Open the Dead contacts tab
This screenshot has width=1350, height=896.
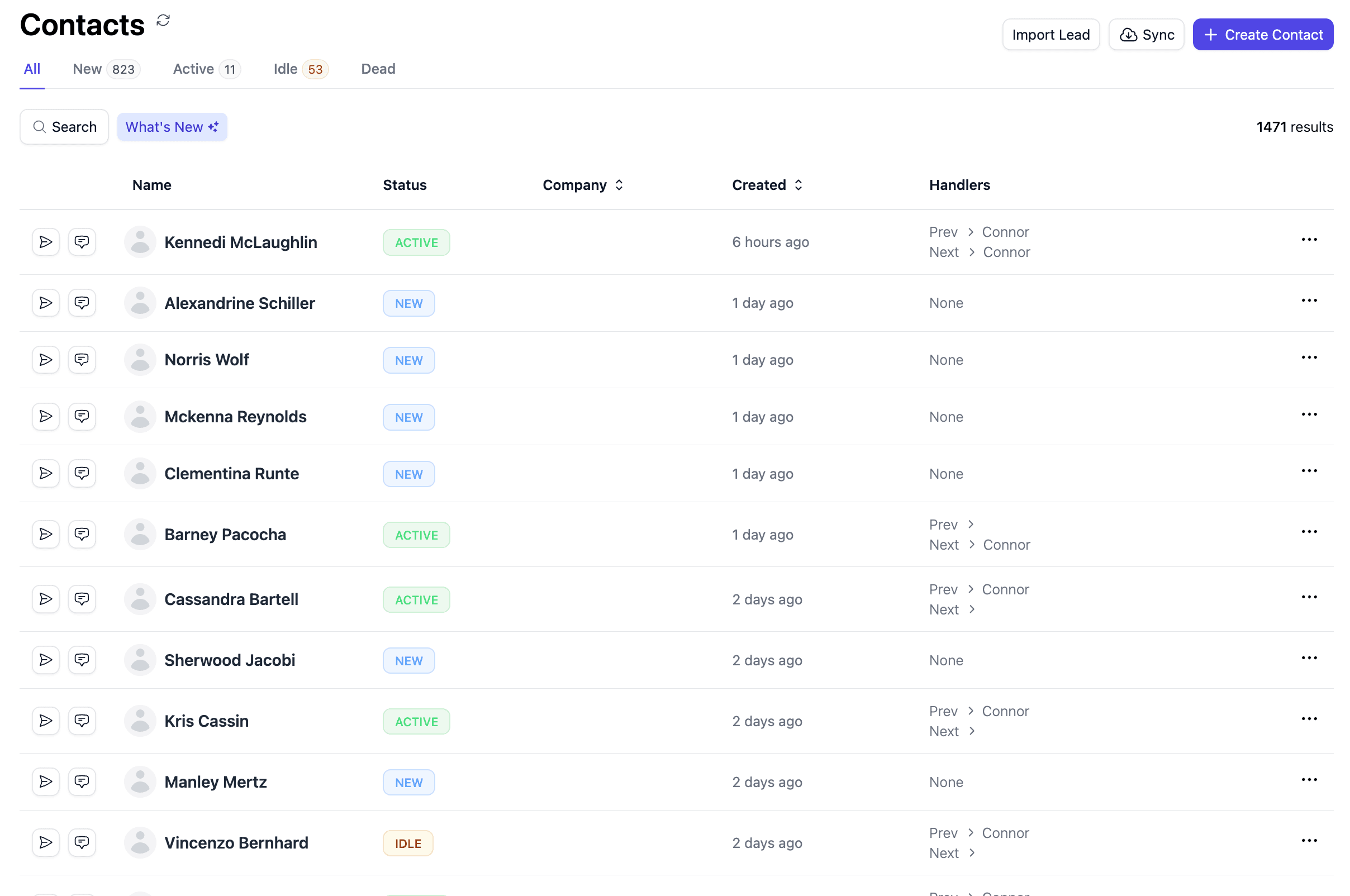point(378,69)
